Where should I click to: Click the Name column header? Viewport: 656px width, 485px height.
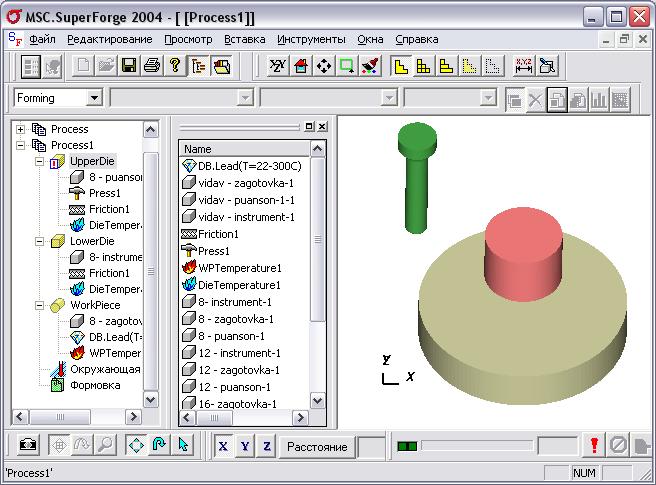[x=245, y=149]
